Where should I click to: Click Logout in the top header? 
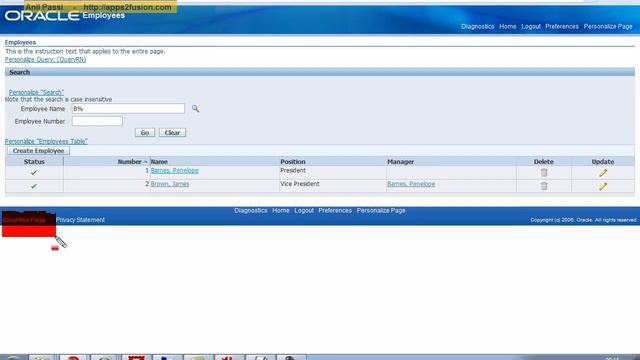(x=531, y=27)
